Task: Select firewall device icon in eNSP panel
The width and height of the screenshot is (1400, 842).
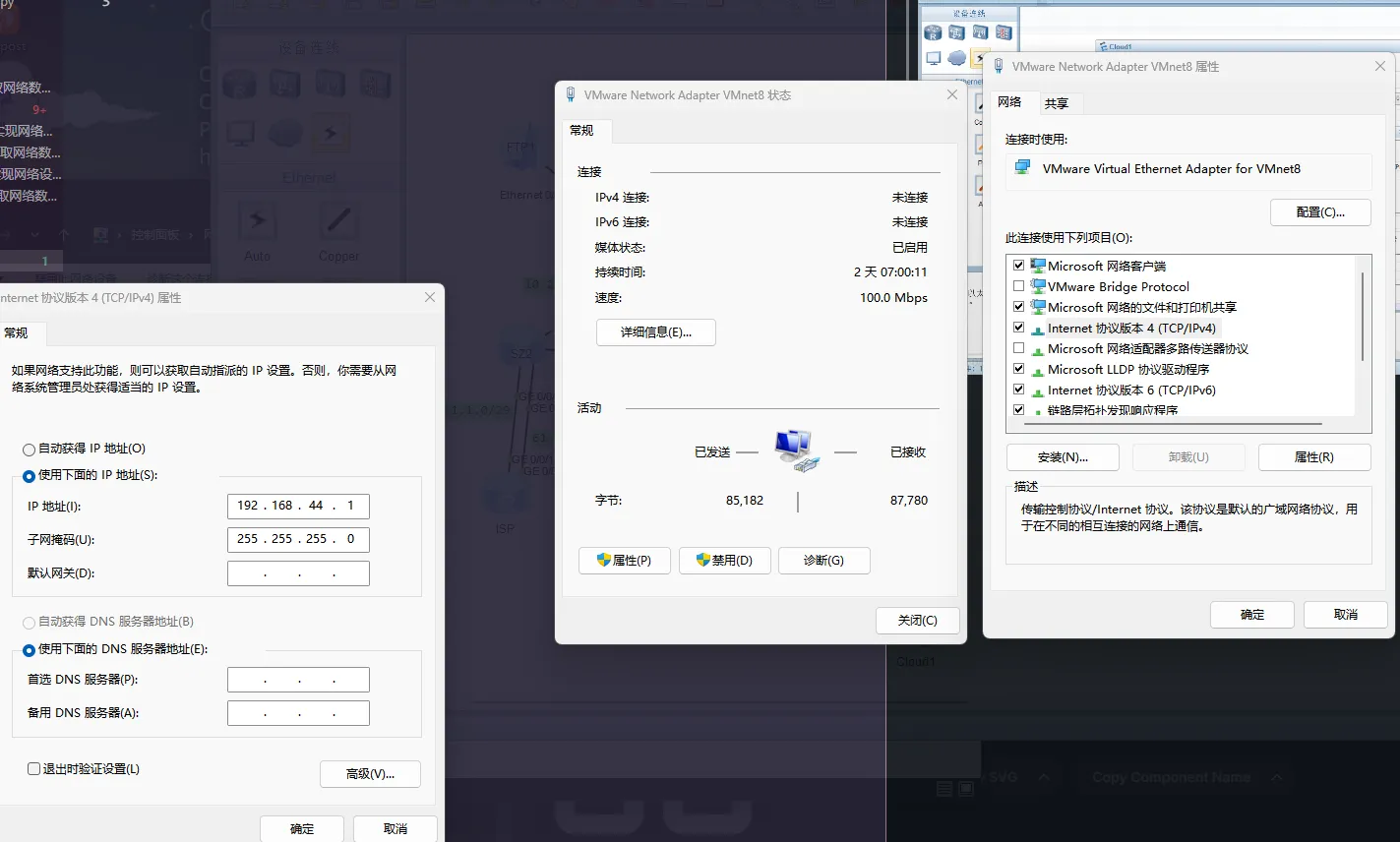Action: (x=1004, y=33)
